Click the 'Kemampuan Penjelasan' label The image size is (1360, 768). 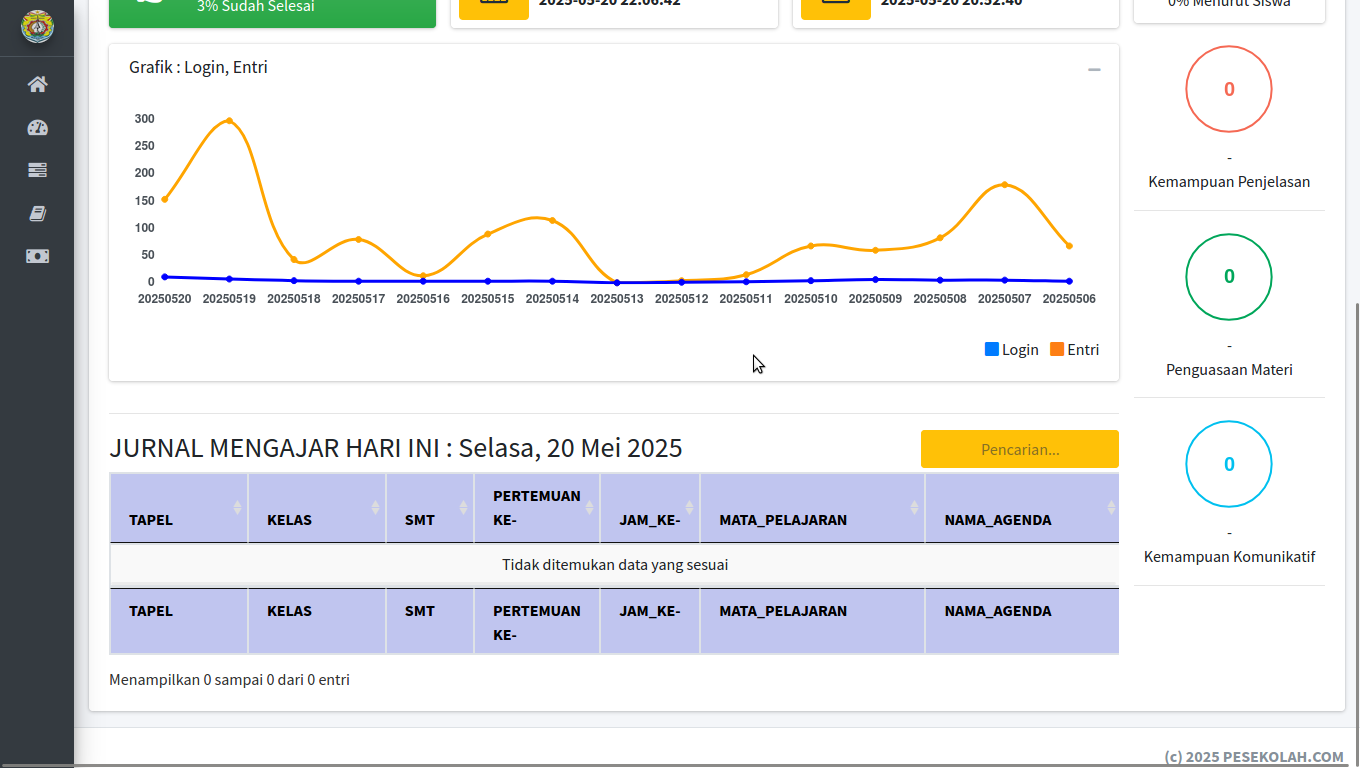[x=1229, y=182]
